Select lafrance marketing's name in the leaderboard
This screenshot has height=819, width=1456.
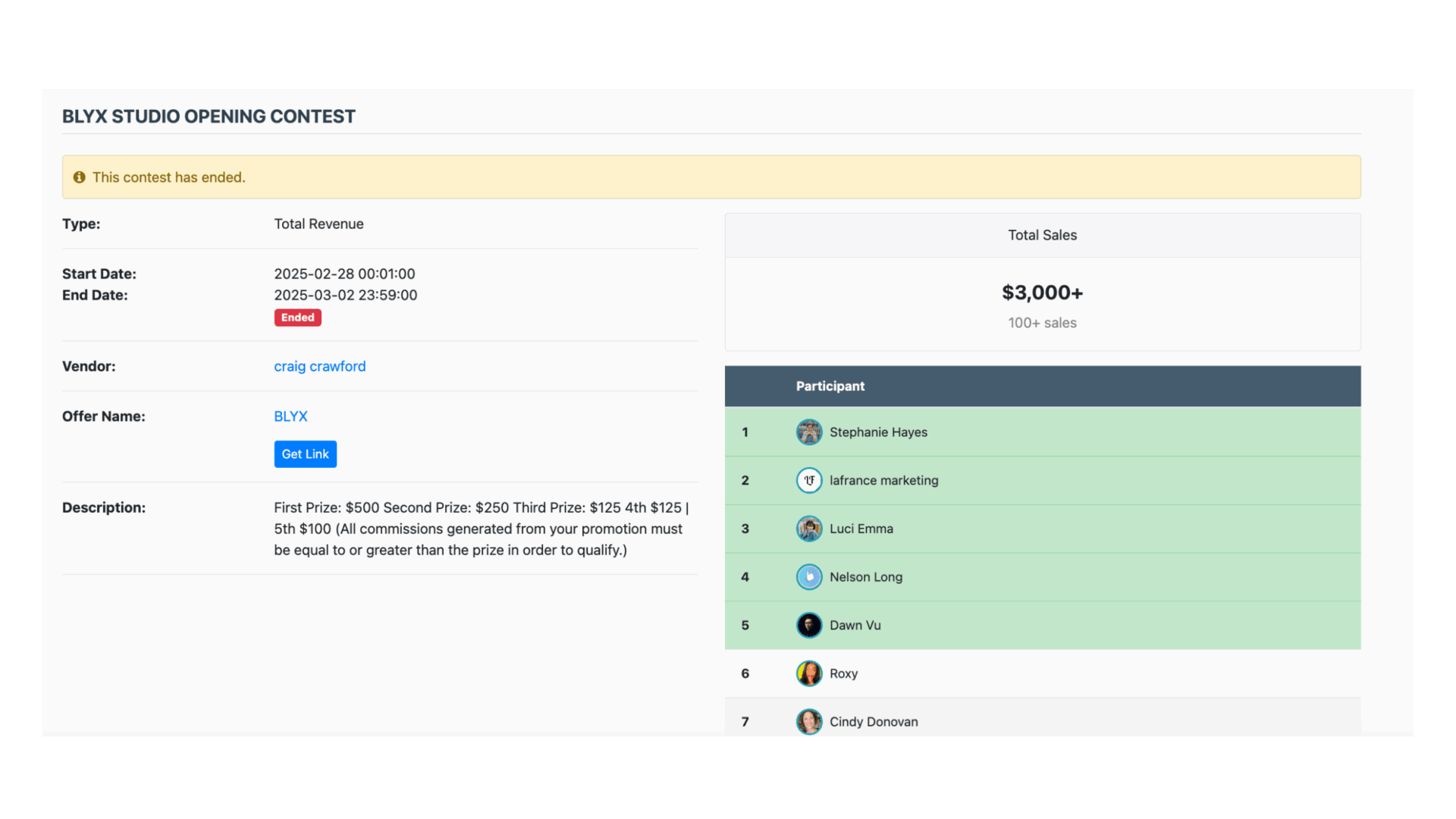(883, 480)
